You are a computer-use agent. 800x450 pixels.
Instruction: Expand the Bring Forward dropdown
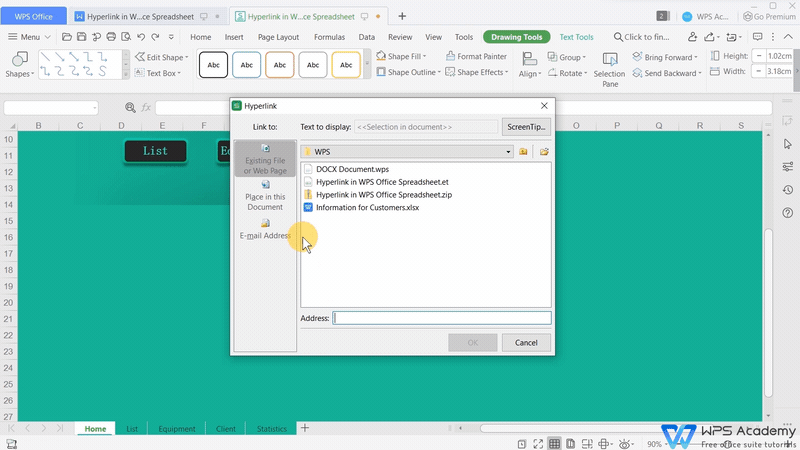coord(698,58)
